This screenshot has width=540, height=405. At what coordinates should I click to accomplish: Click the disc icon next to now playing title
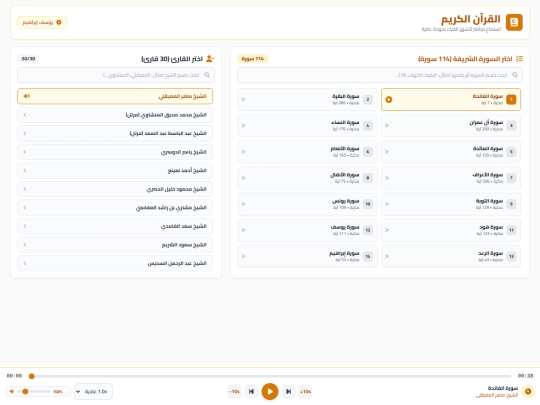528,392
